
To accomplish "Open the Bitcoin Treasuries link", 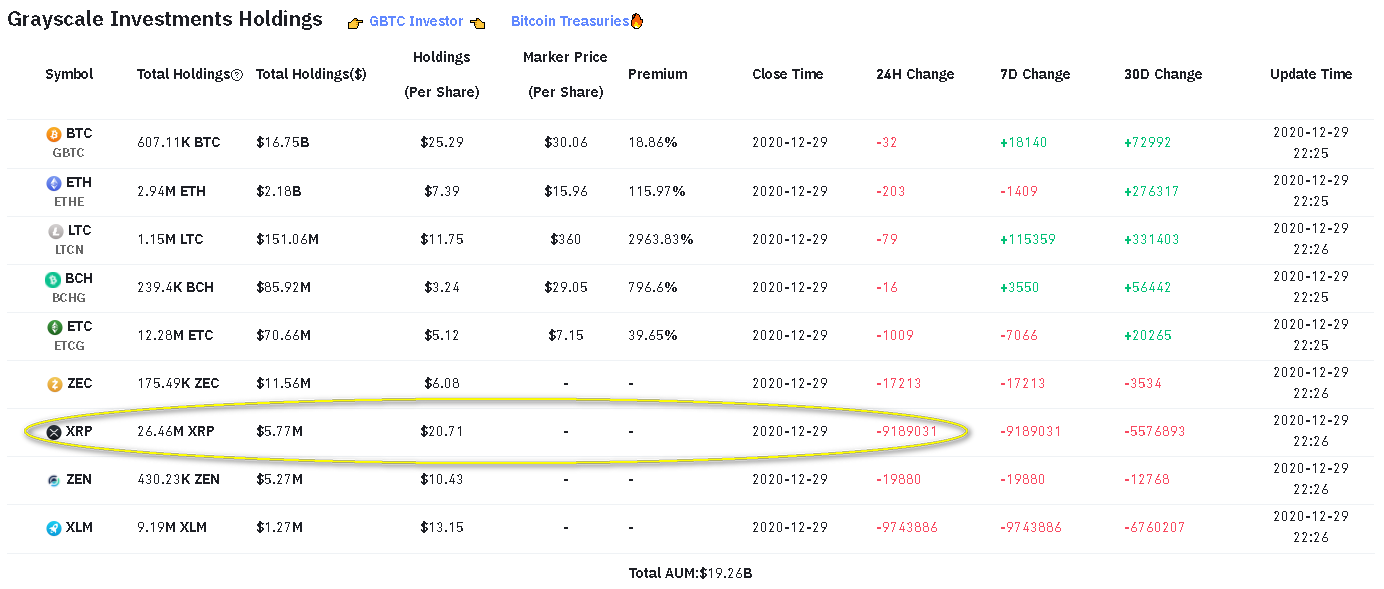I will pyautogui.click(x=570, y=21).
